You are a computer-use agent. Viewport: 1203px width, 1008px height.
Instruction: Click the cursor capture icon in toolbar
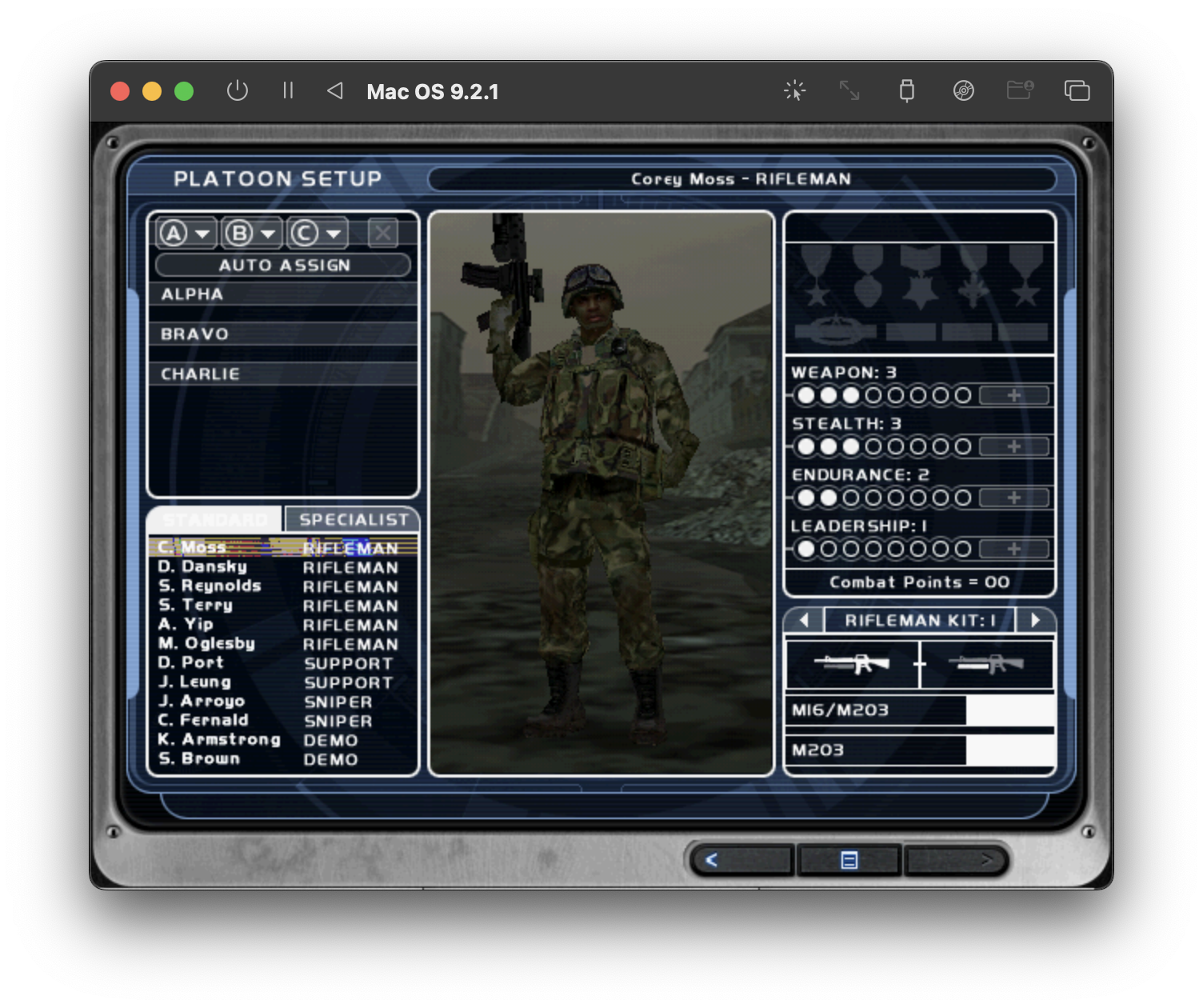tap(794, 90)
